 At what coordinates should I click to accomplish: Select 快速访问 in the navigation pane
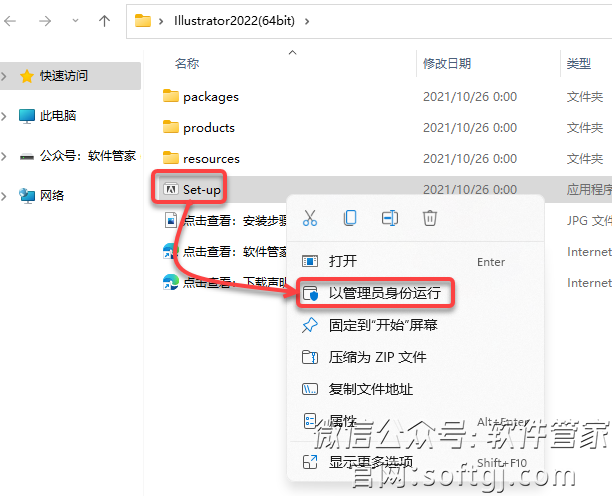pos(70,76)
